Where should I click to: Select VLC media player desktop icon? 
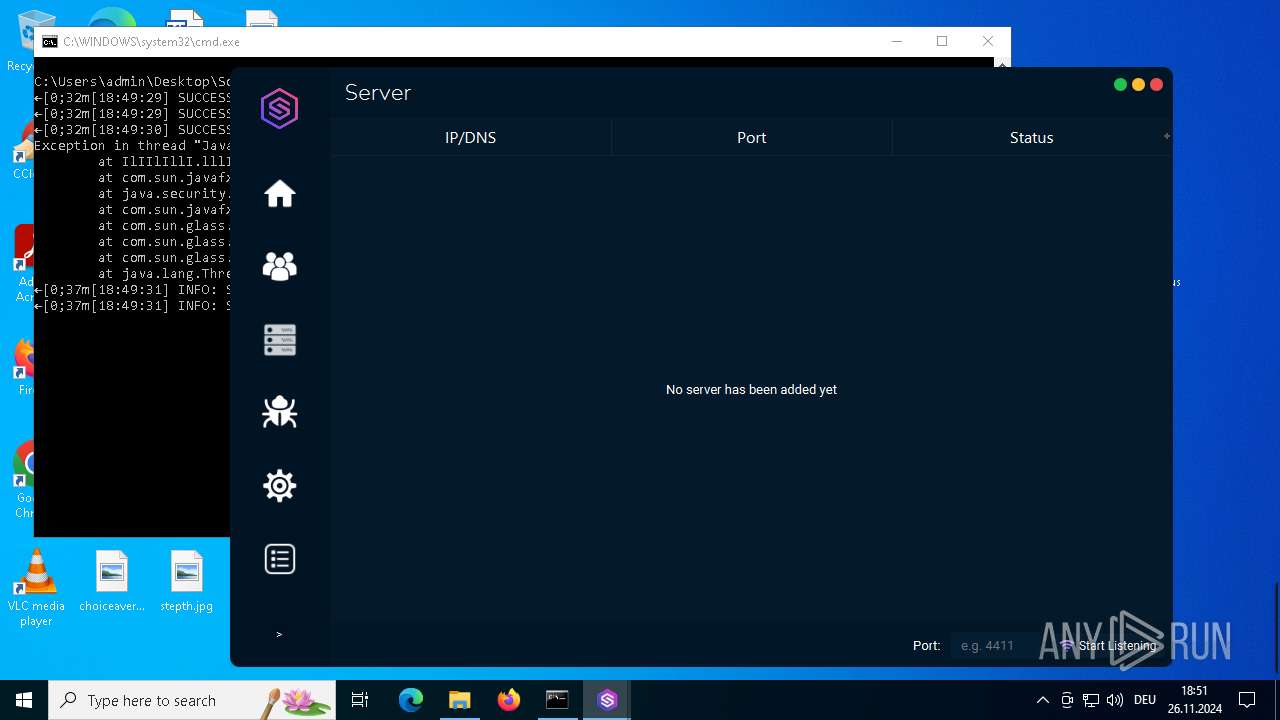pos(36,589)
